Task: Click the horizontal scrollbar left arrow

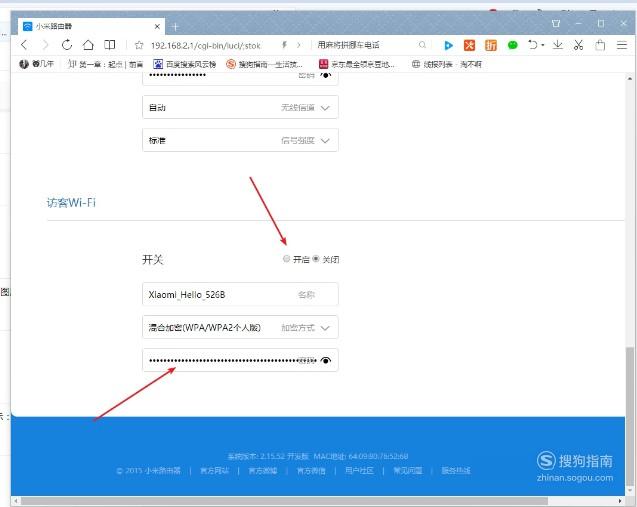Action: 16,501
